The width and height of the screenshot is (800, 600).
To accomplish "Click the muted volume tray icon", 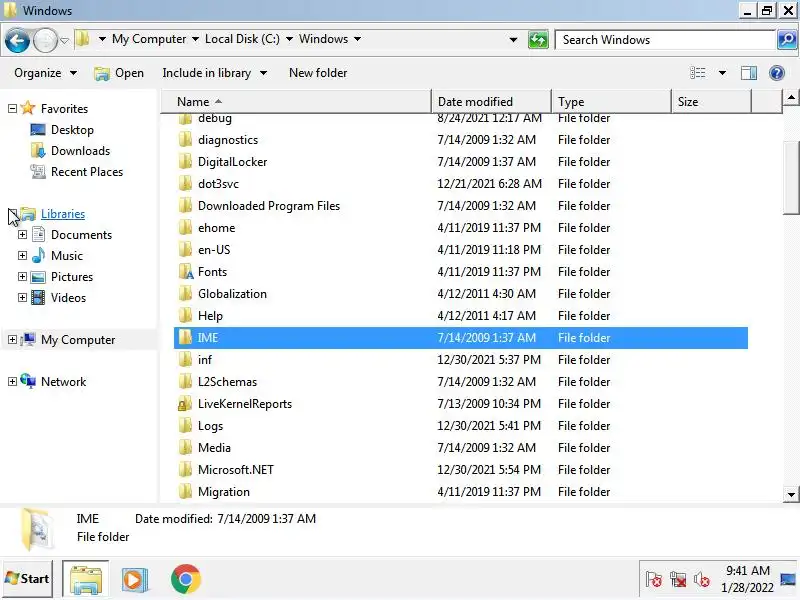I will tap(702, 580).
